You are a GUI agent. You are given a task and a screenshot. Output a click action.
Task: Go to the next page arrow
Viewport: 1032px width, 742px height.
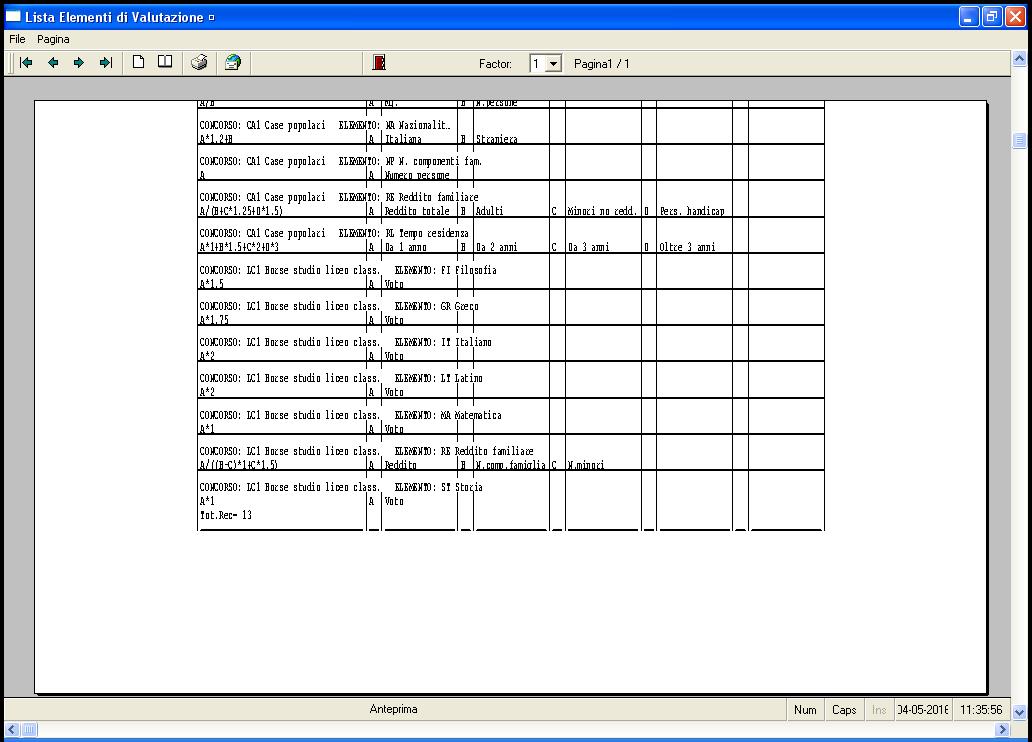click(79, 63)
